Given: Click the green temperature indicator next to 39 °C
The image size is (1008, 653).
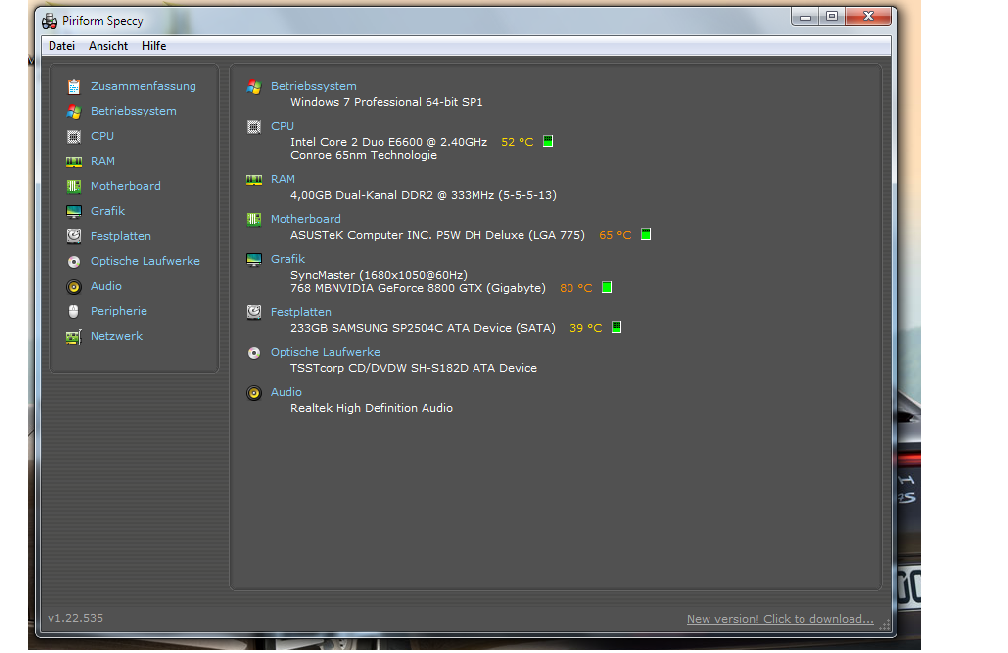Looking at the screenshot, I should 616,327.
